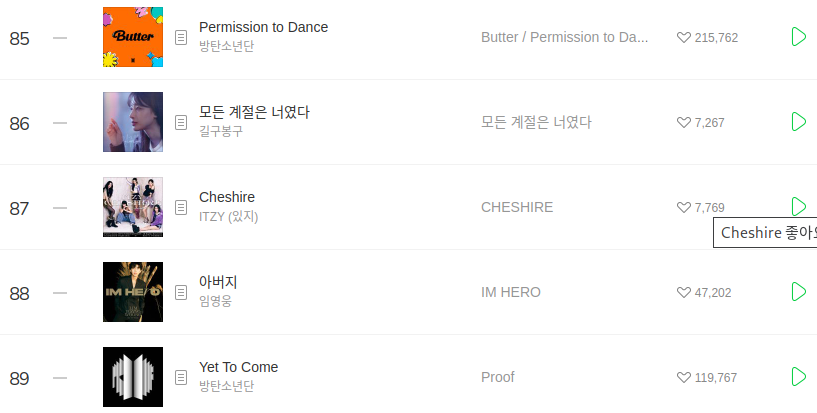Open the Proof album link
The width and height of the screenshot is (817, 413).
(x=498, y=377)
